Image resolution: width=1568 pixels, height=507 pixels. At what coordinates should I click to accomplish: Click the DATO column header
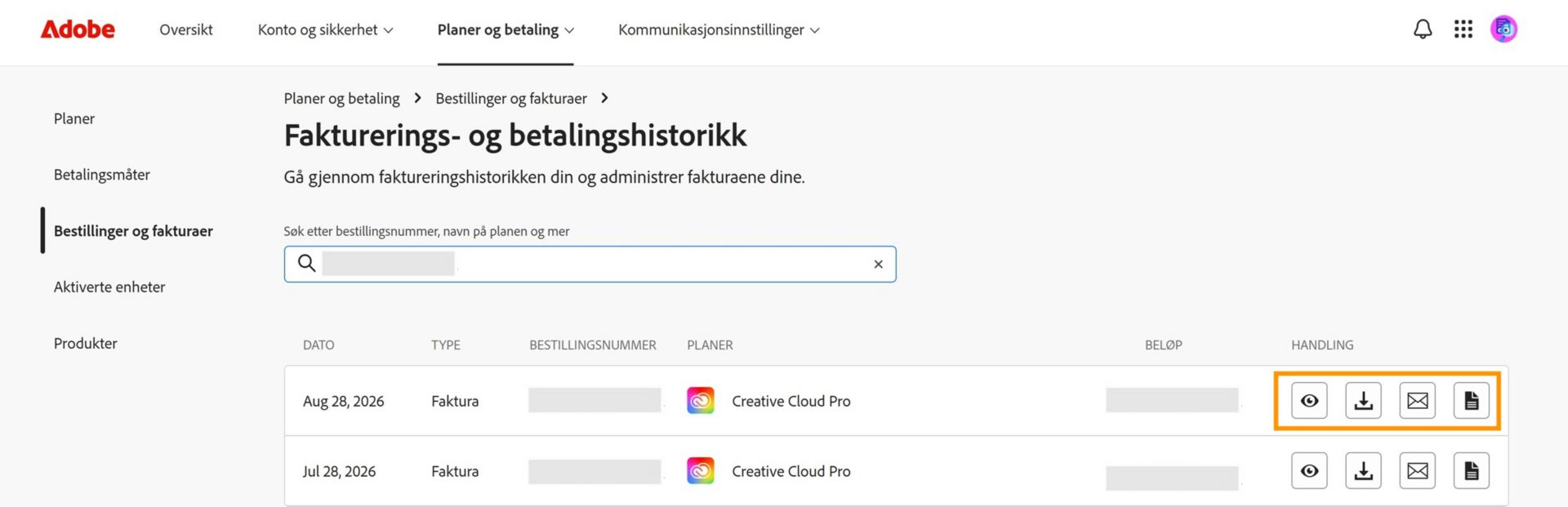coord(318,345)
